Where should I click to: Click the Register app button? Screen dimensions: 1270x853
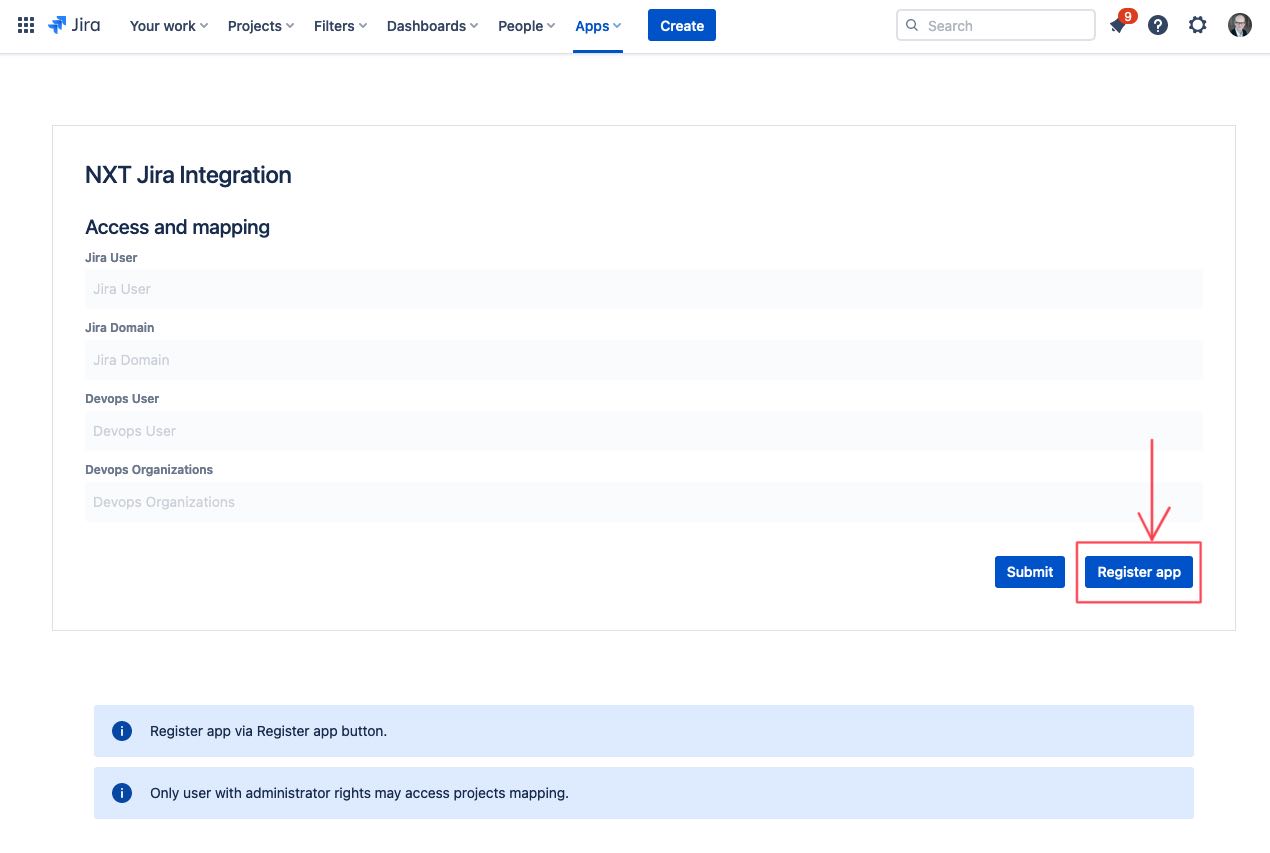(1139, 572)
